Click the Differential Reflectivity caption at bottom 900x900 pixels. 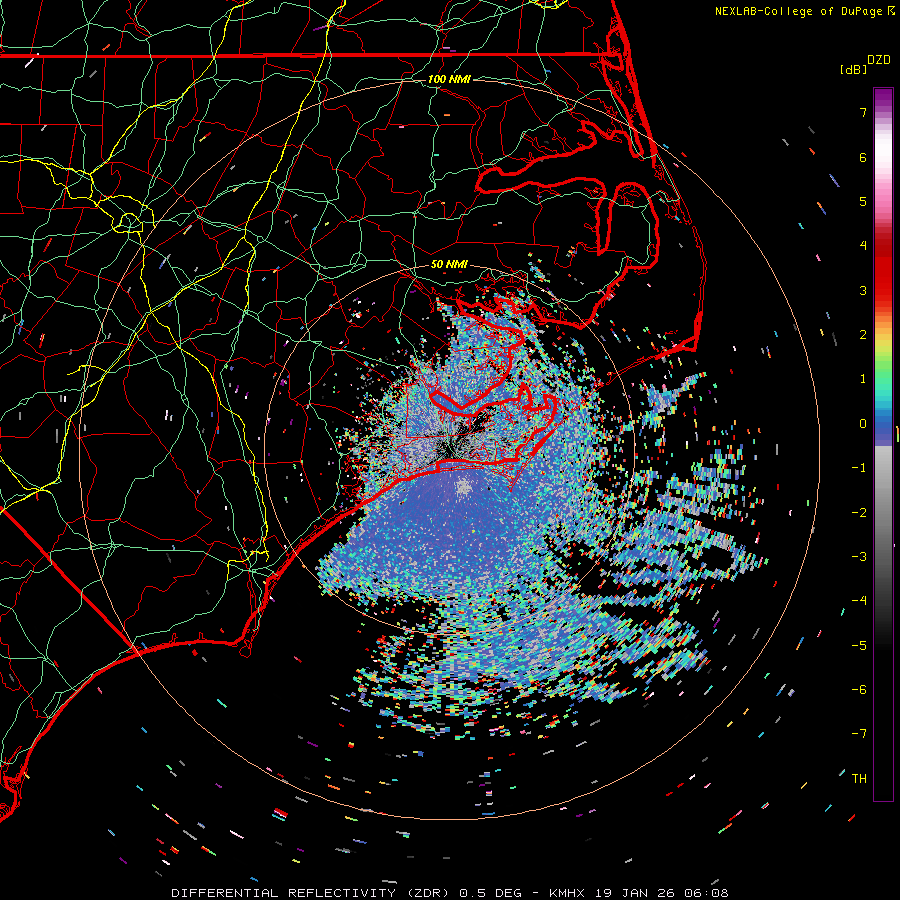click(x=450, y=893)
